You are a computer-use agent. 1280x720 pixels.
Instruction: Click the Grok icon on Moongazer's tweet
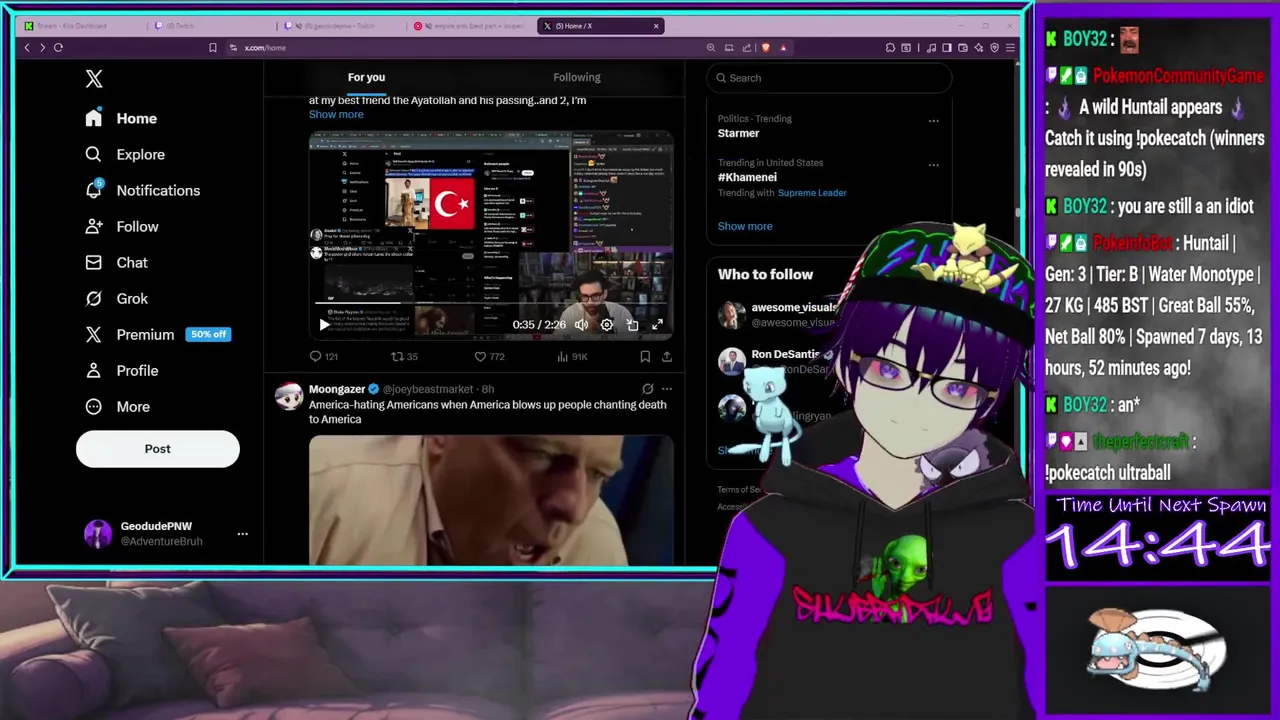(x=647, y=389)
